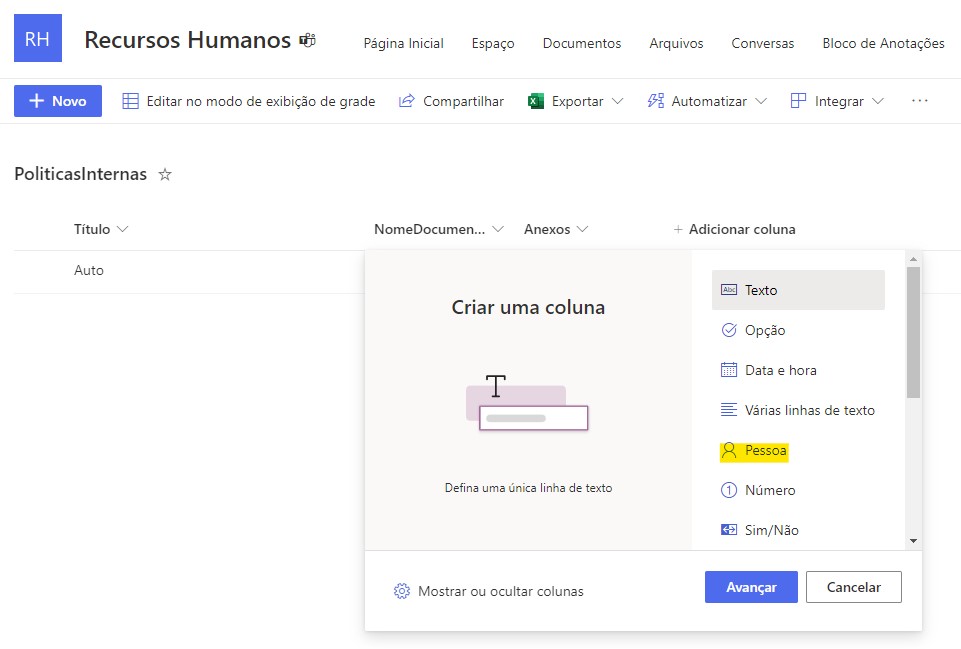This screenshot has height=649, width=961.
Task: Click the Cancelar button
Action: 853,587
